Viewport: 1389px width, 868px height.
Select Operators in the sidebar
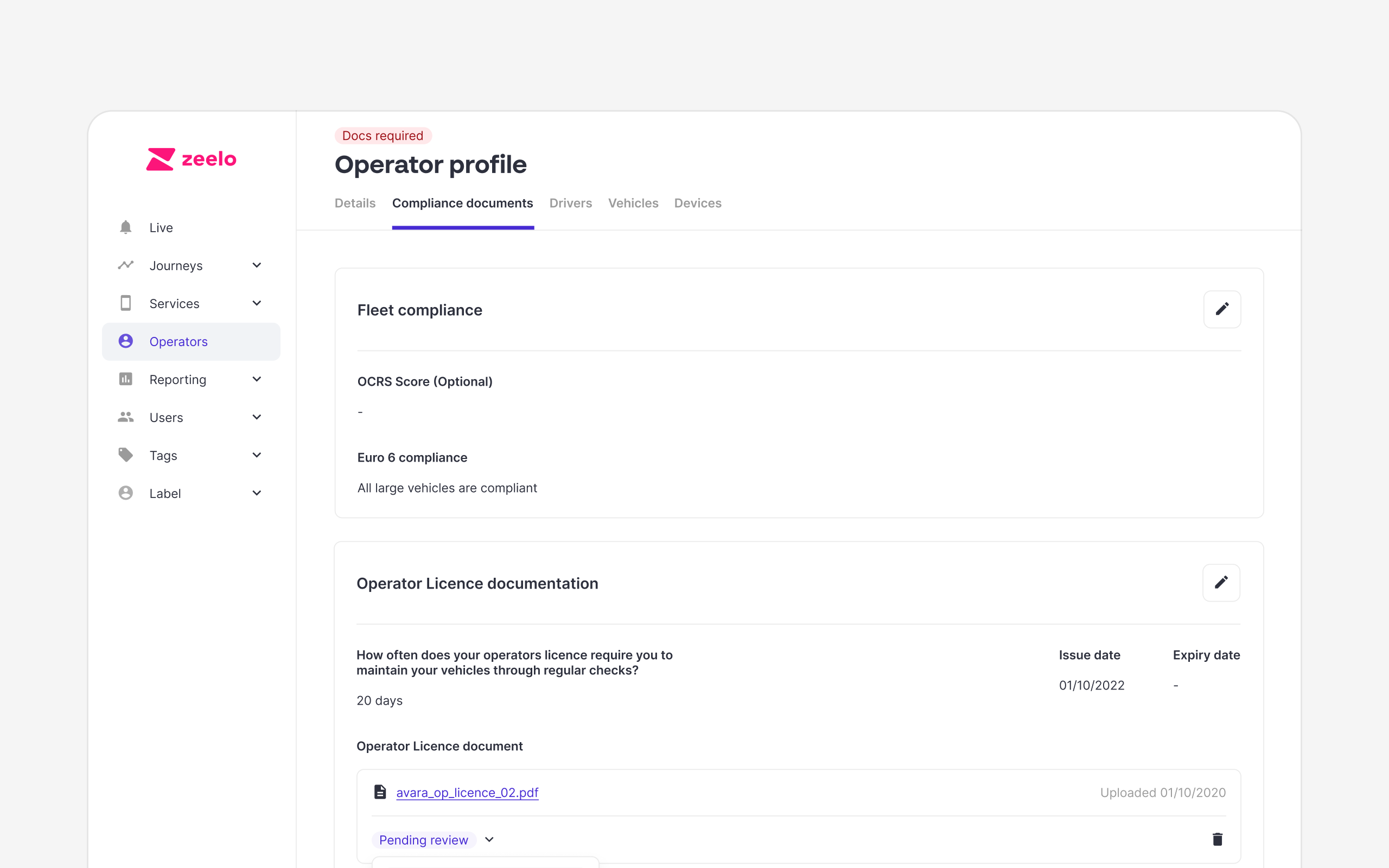(191, 342)
